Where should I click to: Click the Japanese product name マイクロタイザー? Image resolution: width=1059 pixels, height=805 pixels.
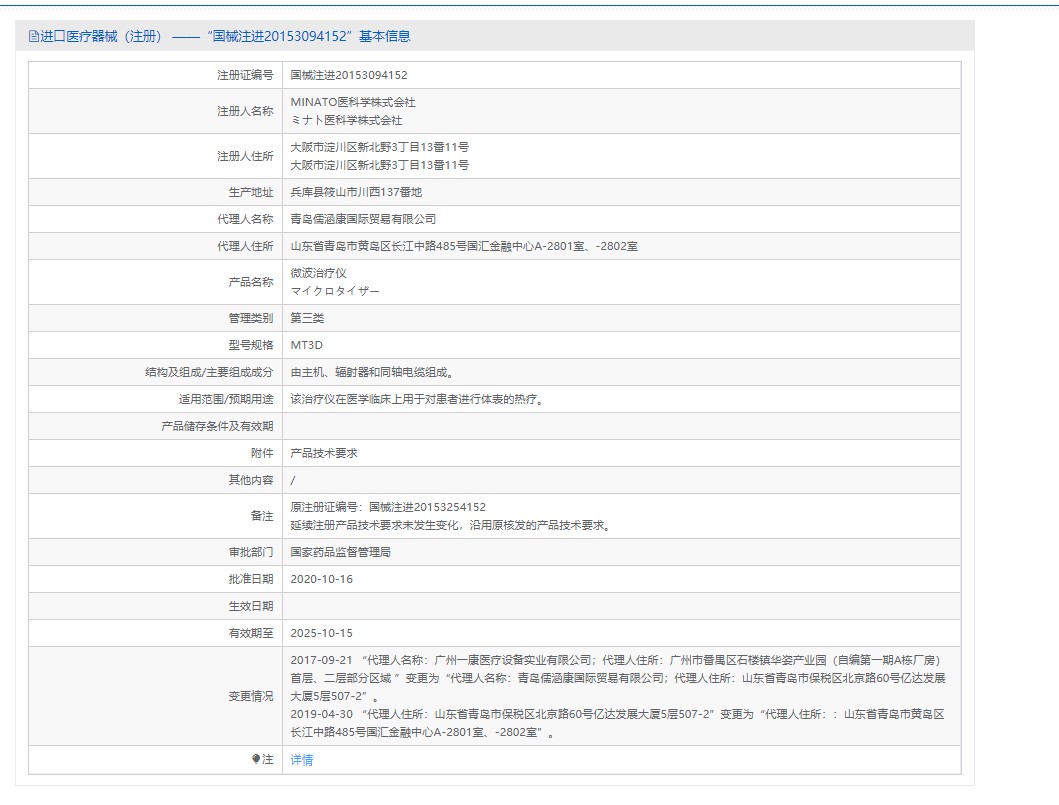pyautogui.click(x=335, y=291)
